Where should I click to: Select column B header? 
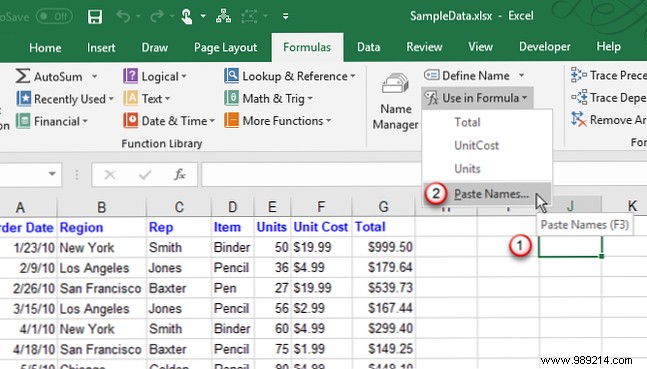pos(102,207)
